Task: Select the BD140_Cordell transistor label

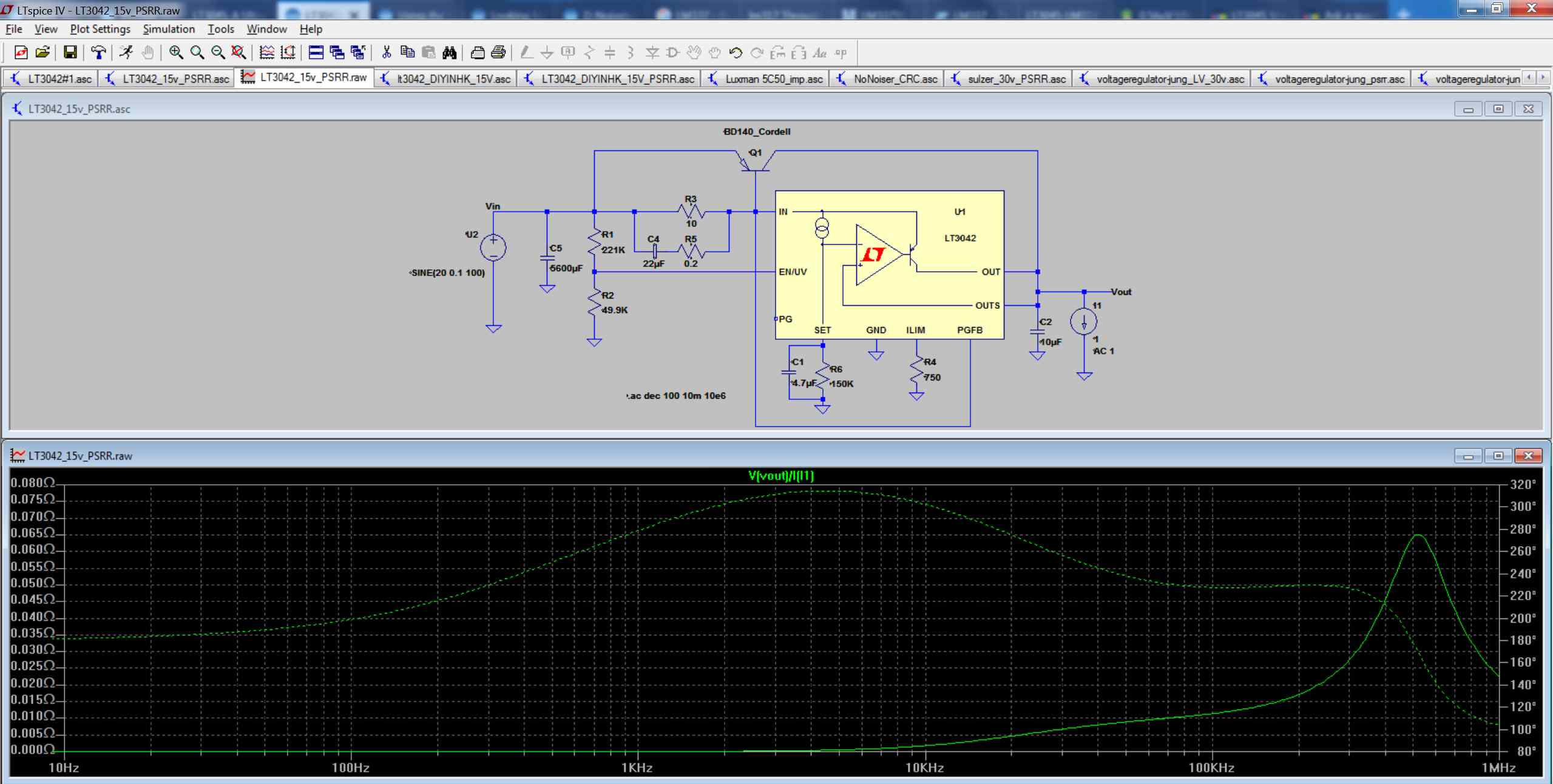Action: point(757,132)
